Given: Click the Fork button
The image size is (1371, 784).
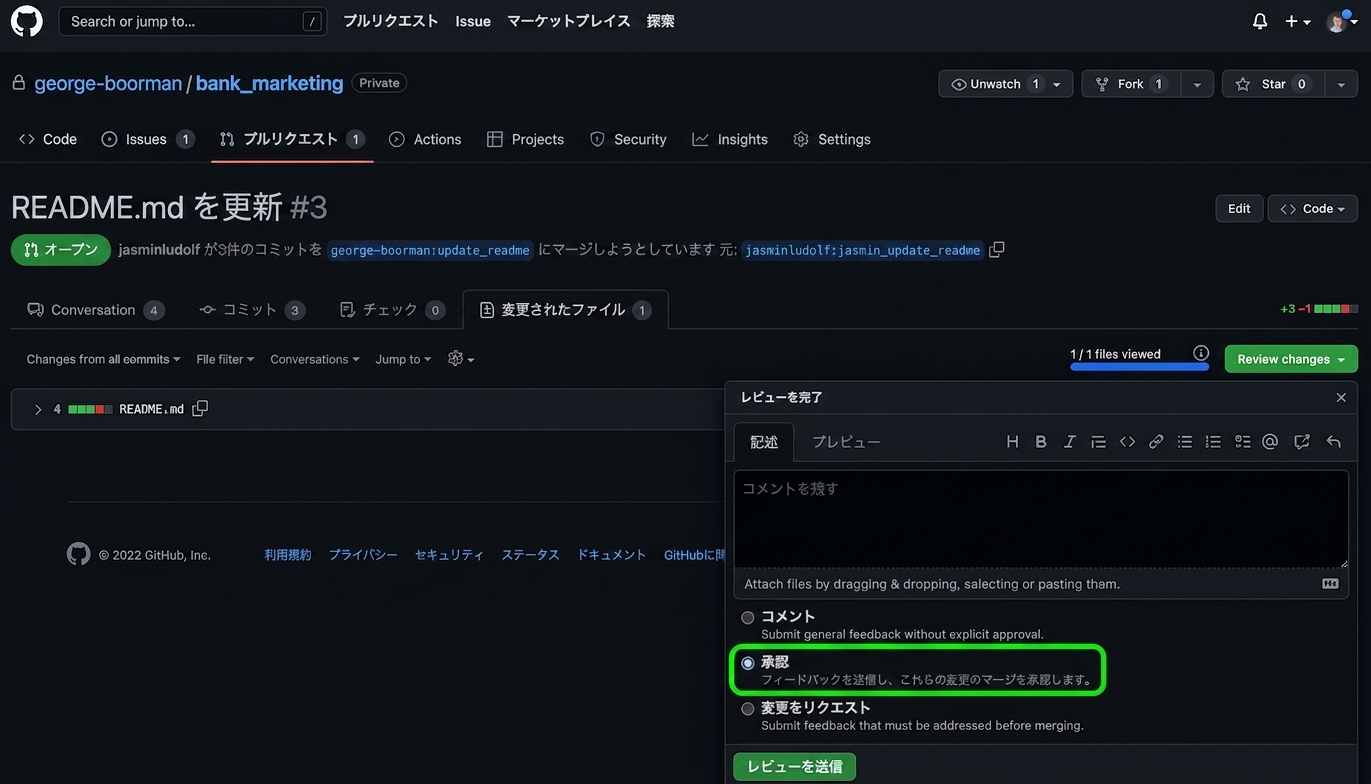Looking at the screenshot, I should point(1131,84).
